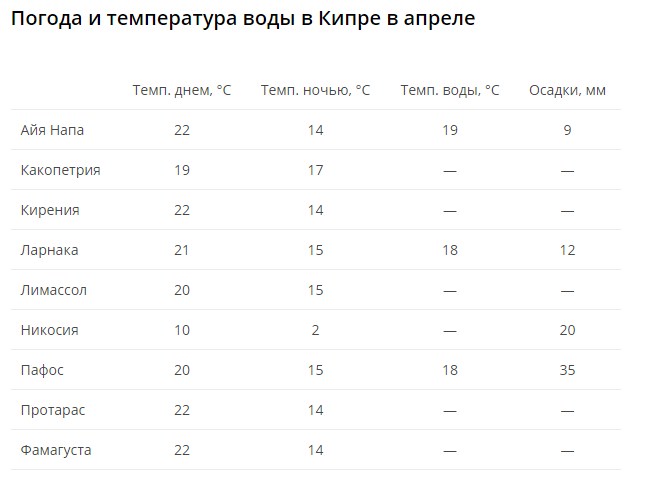Image resolution: width=670 pixels, height=480 pixels.
Task: Click the Кирения city name
Action: pos(50,210)
